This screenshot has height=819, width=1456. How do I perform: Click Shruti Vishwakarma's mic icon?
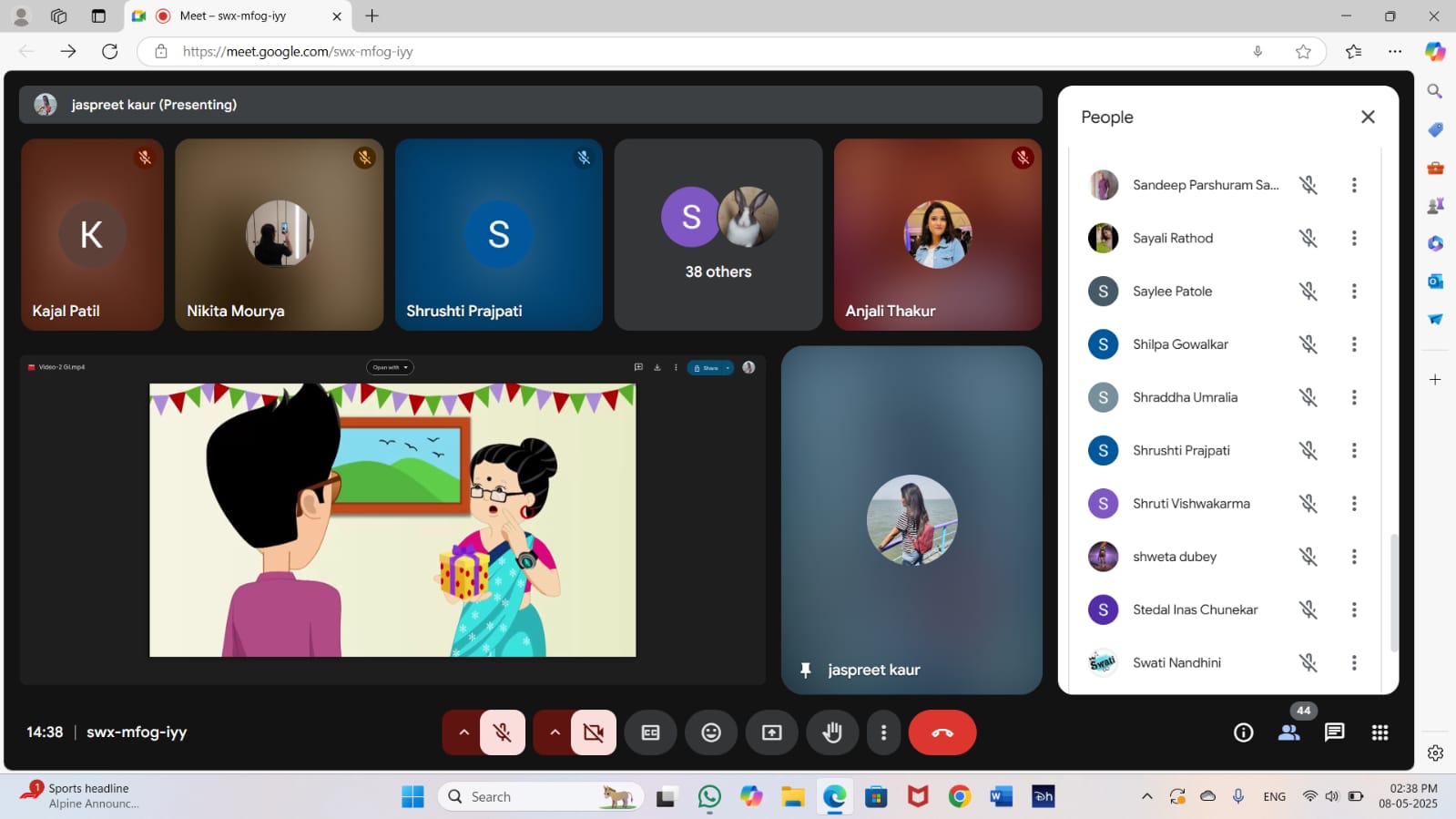coord(1308,504)
